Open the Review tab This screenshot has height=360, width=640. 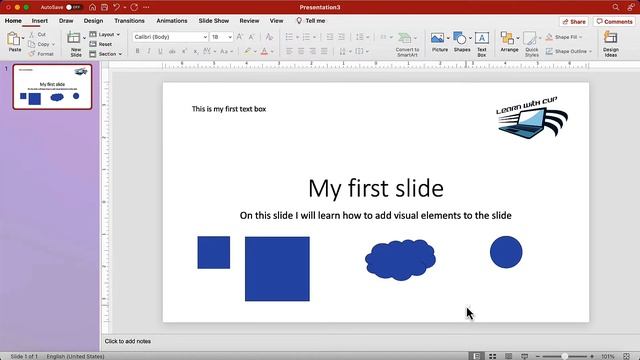(x=249, y=20)
